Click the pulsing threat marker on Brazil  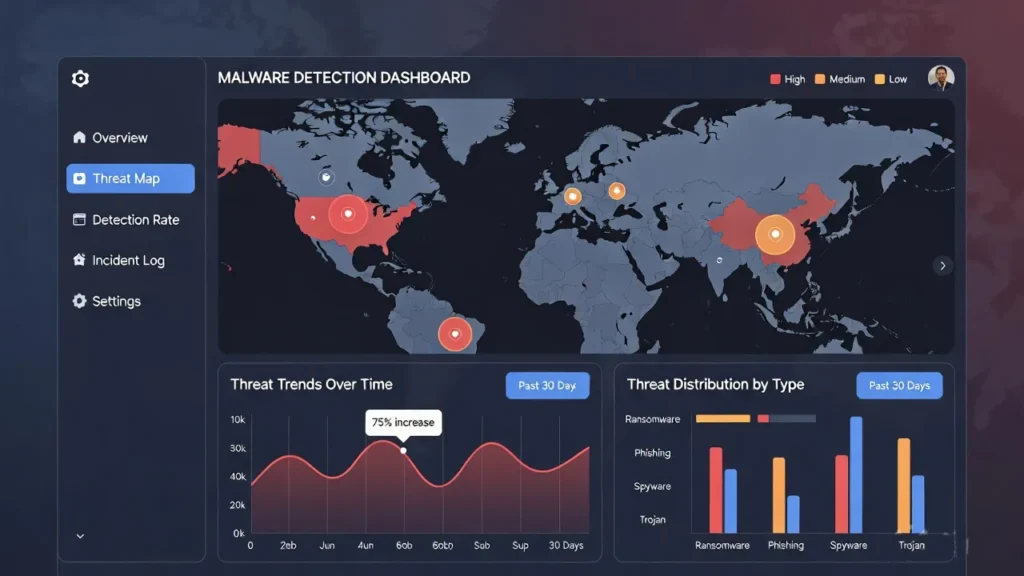pos(455,334)
